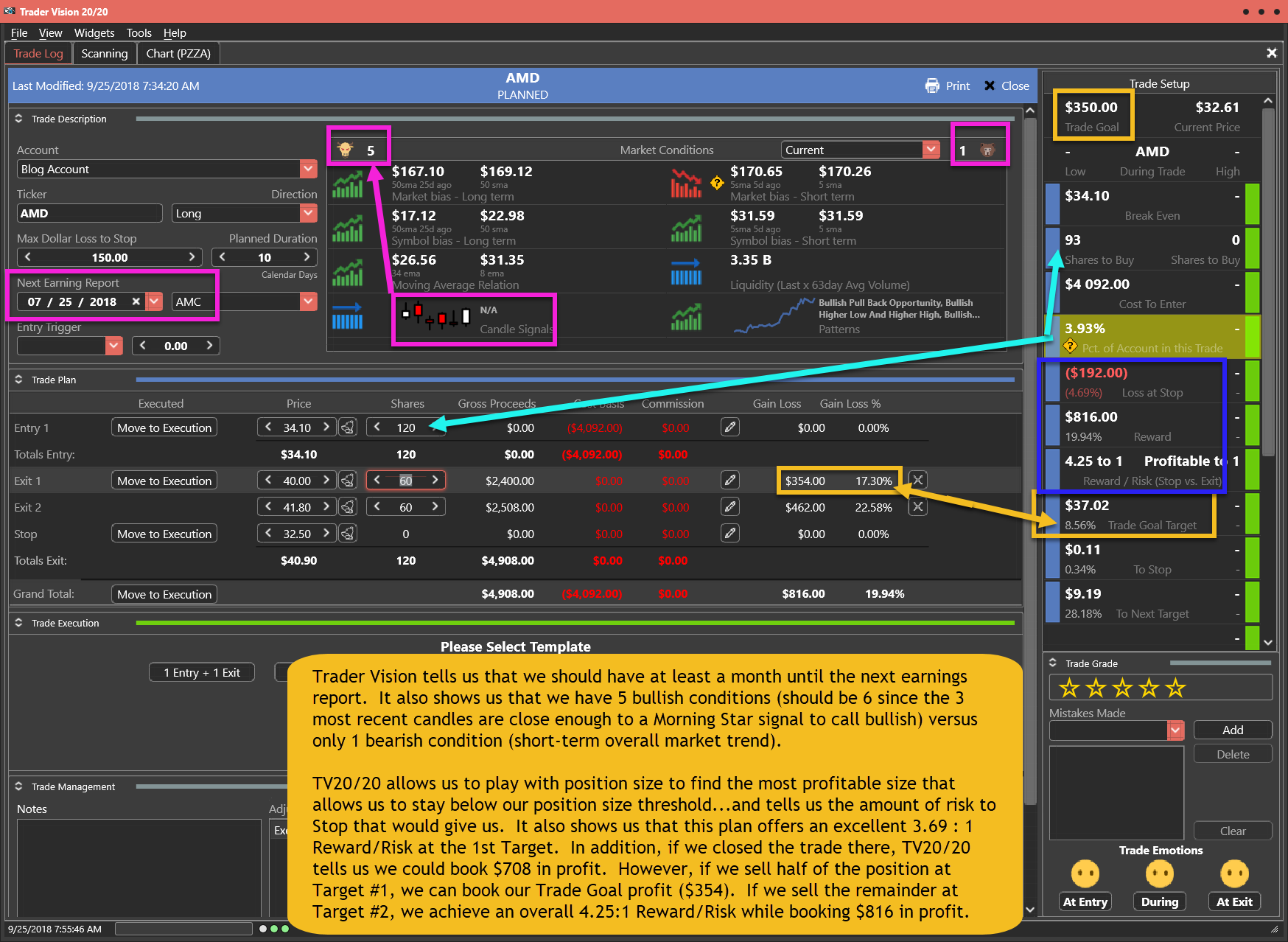
Task: Click the Clear mistakes button
Action: [1233, 831]
